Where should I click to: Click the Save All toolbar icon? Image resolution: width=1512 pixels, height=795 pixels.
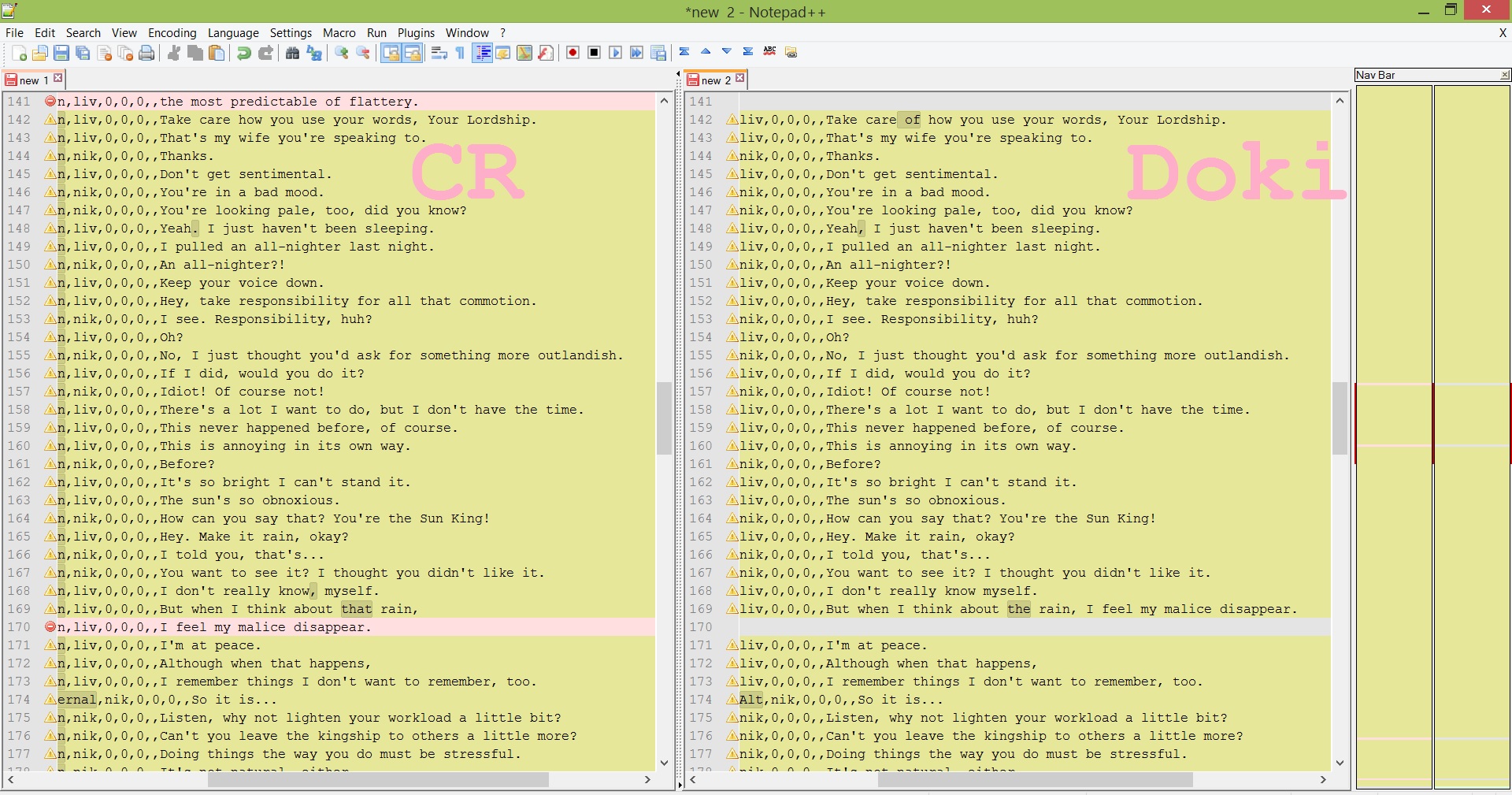[83, 53]
